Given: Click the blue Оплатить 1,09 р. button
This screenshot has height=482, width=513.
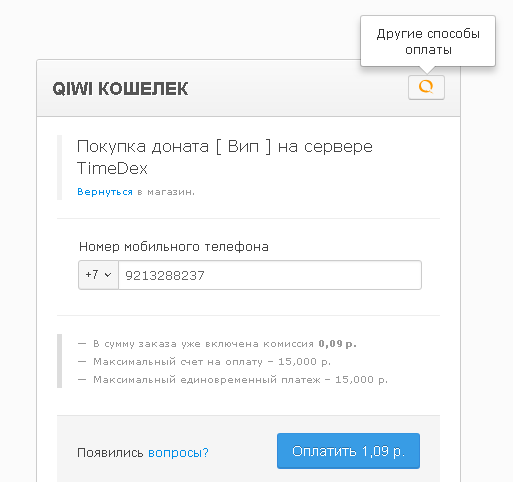Looking at the screenshot, I should coord(348,451).
